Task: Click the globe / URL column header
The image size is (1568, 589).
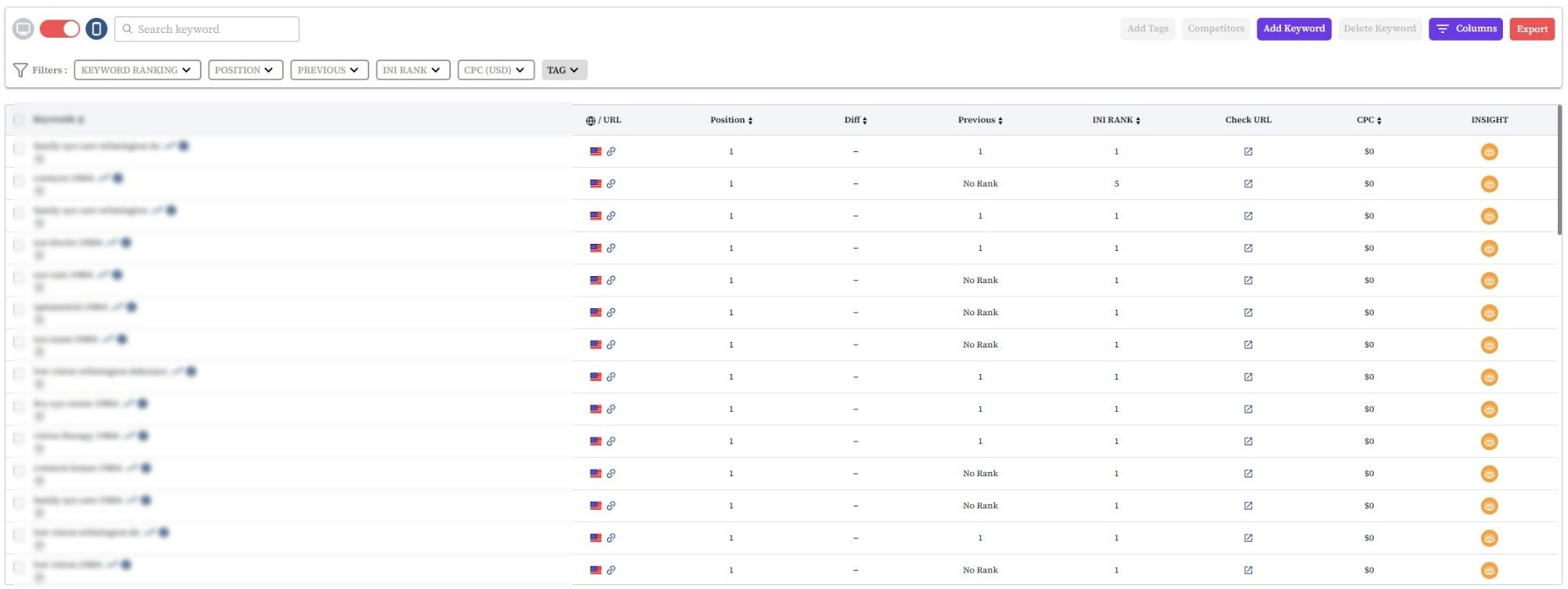Action: (604, 120)
